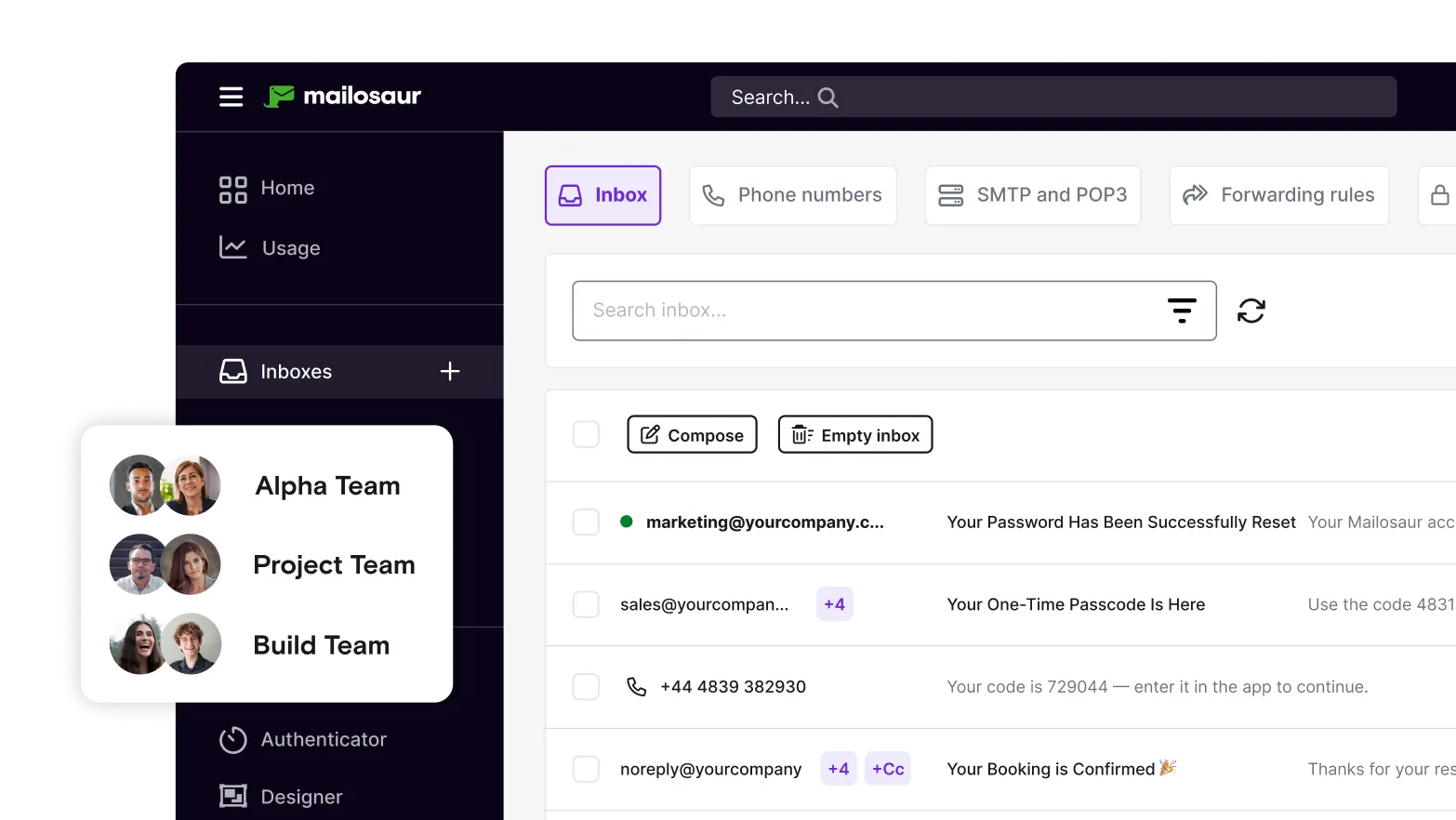Refresh the inbox message list
The image size is (1456, 820).
click(1251, 311)
